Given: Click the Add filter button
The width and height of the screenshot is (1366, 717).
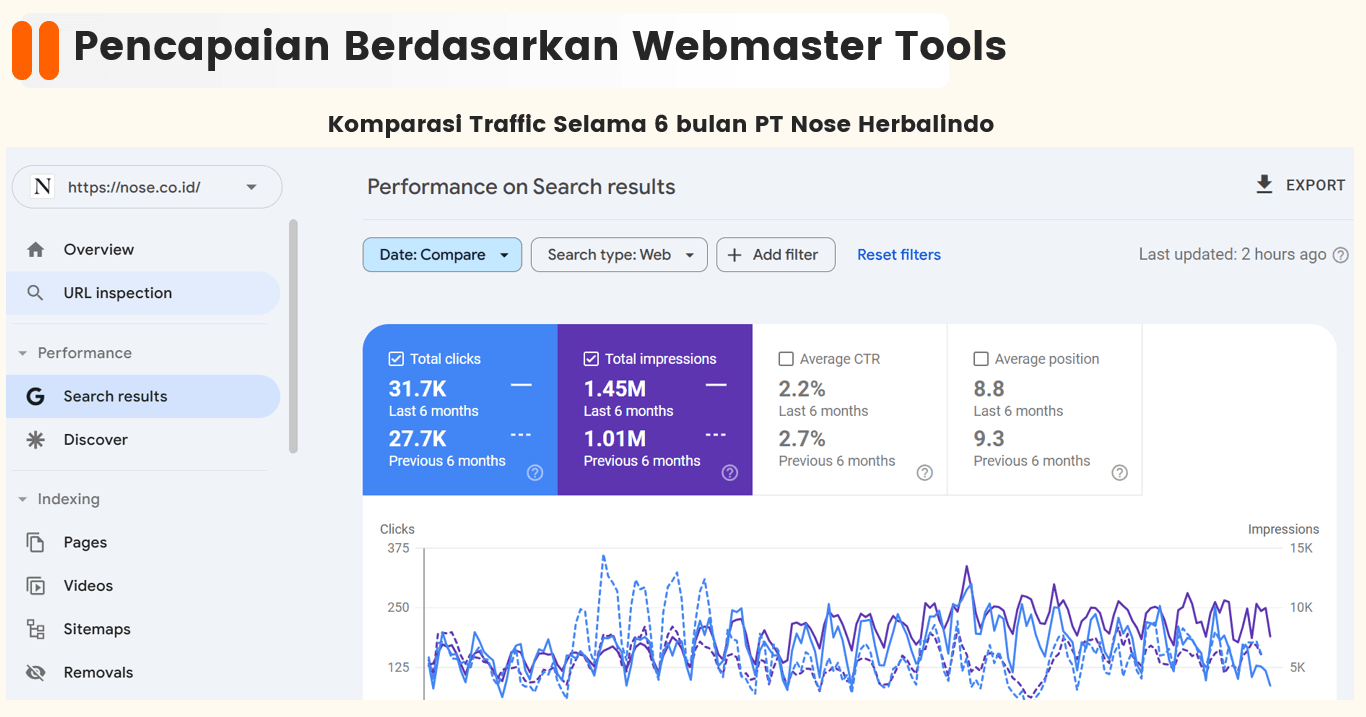Looking at the screenshot, I should pyautogui.click(x=775, y=255).
